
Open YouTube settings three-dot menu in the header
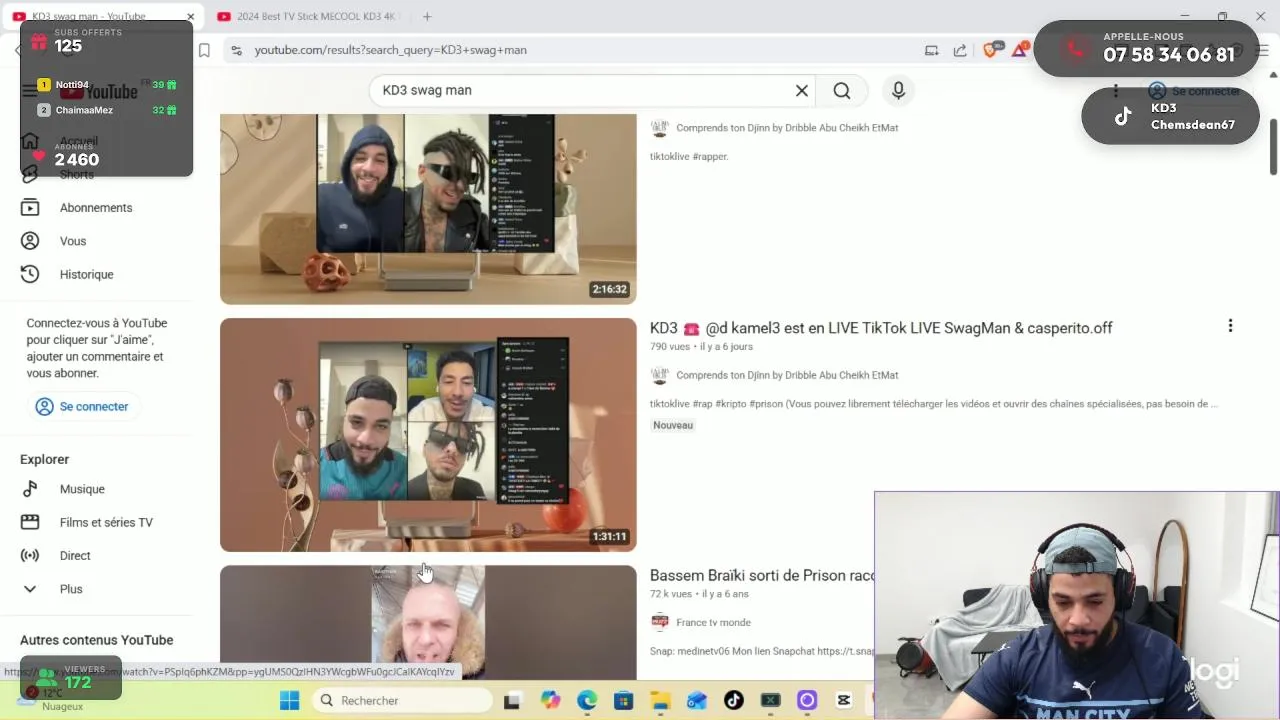pyautogui.click(x=1115, y=91)
